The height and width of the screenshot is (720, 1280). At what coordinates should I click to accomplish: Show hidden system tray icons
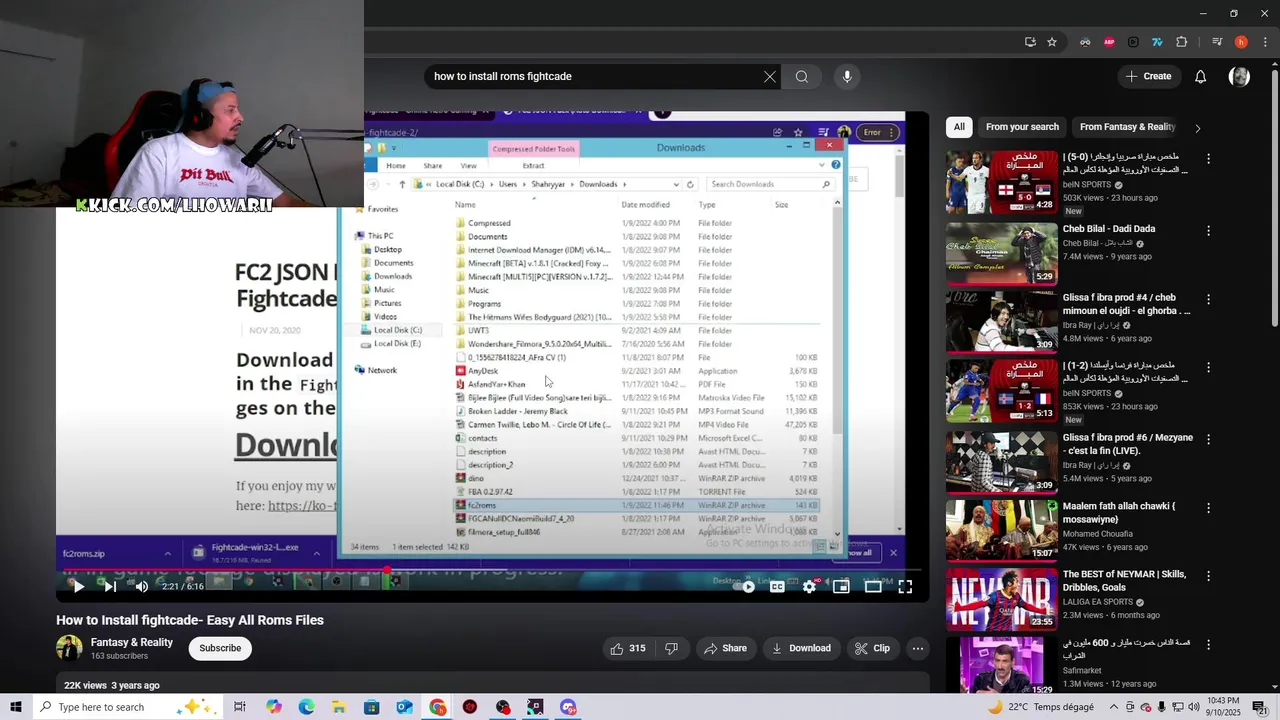click(1113, 707)
